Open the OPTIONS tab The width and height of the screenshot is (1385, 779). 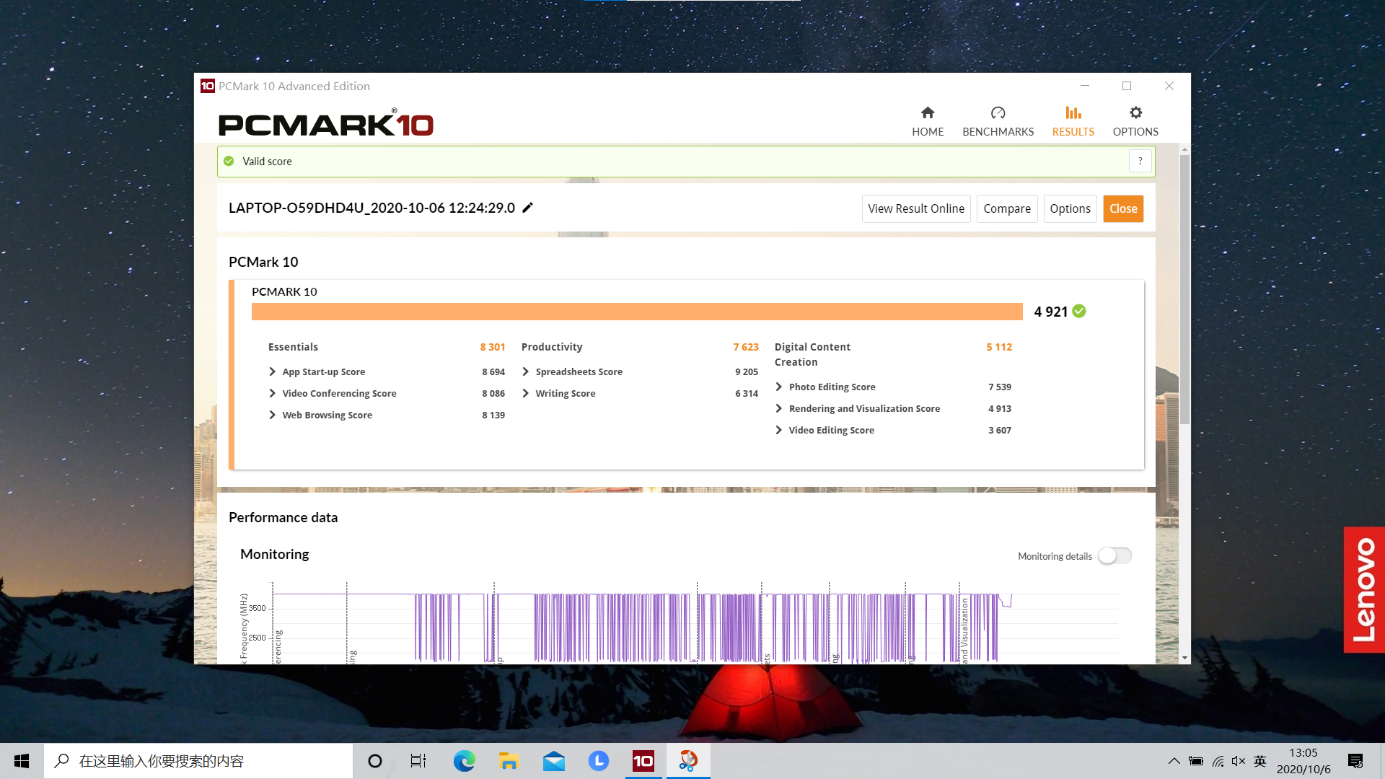1135,121
